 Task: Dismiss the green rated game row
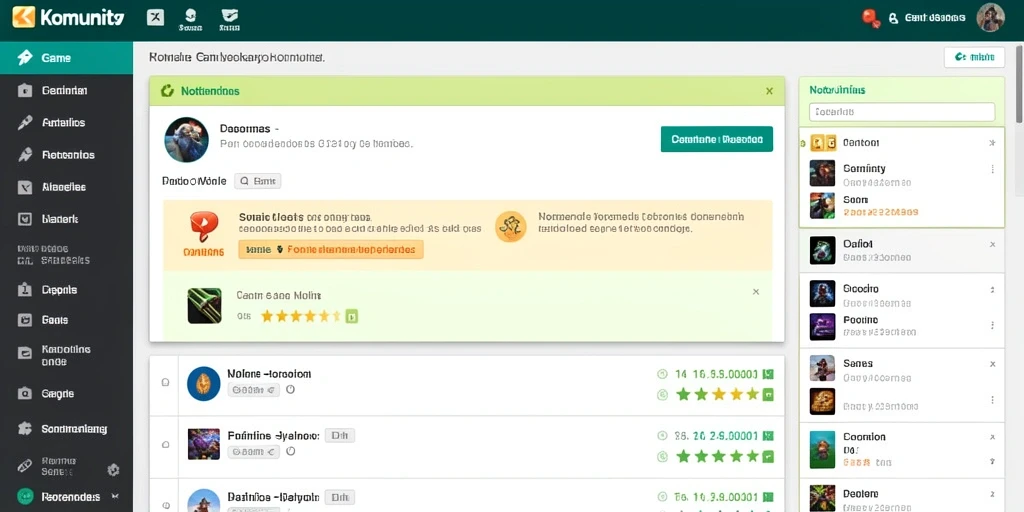(756, 292)
